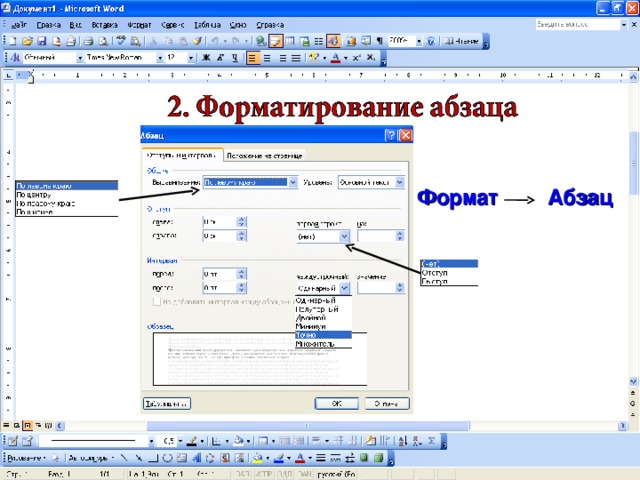640x480 pixels.
Task: Open the Таблица menu
Action: [207, 25]
